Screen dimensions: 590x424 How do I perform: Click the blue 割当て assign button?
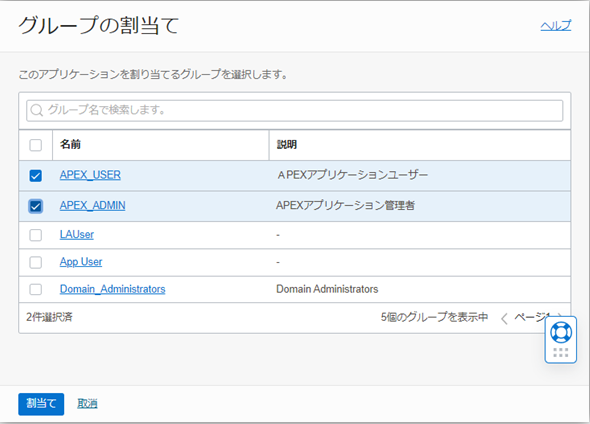41,404
